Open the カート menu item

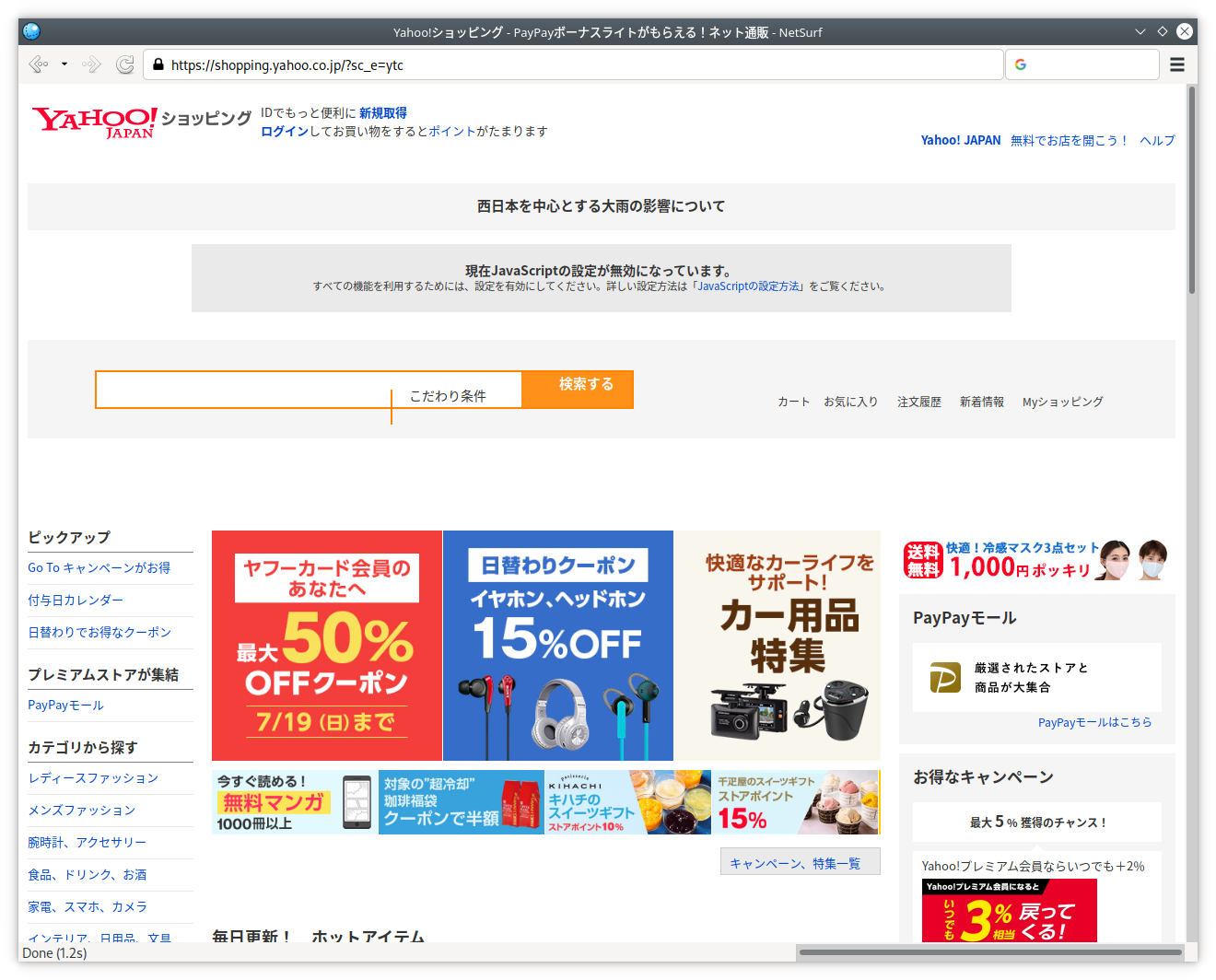[x=793, y=402]
